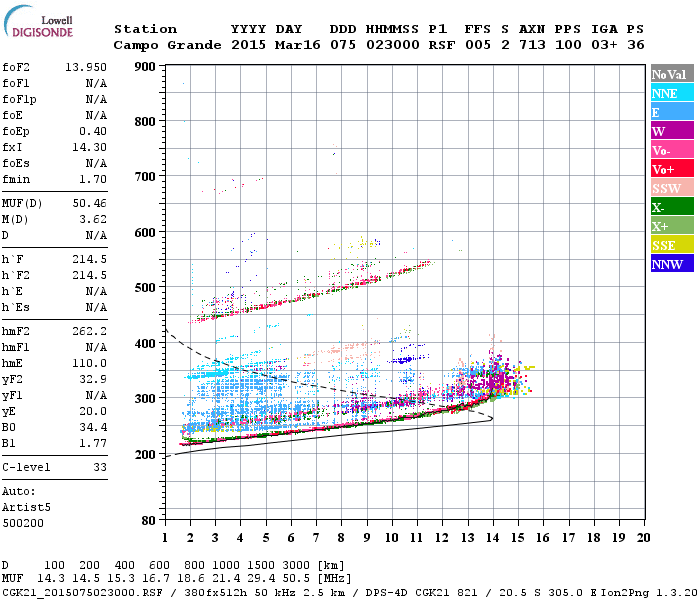The image size is (700, 600).
Task: Select the 023000 time value in header
Action: pyautogui.click(x=393, y=45)
